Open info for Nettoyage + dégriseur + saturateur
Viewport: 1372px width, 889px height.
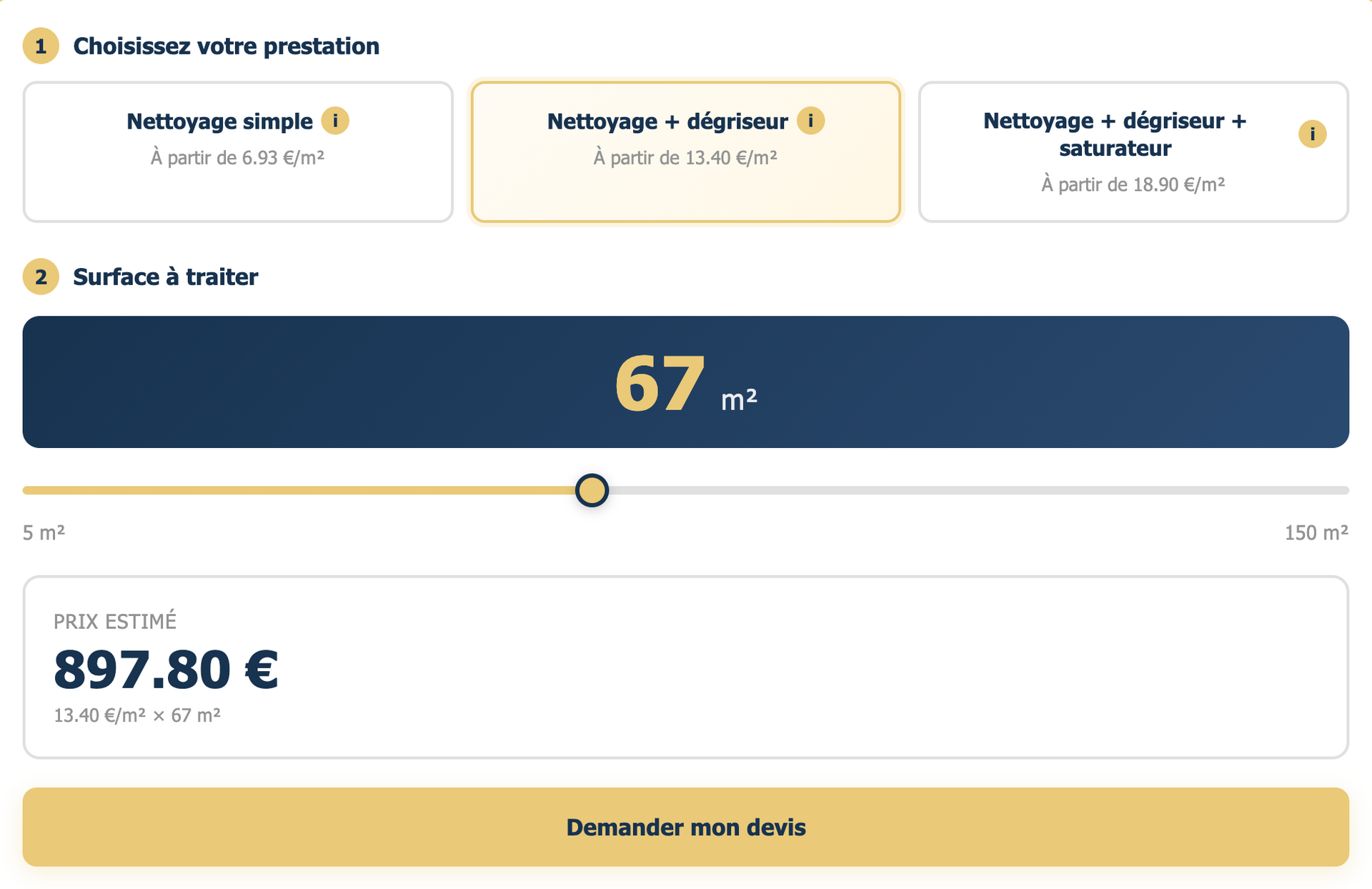click(1312, 134)
